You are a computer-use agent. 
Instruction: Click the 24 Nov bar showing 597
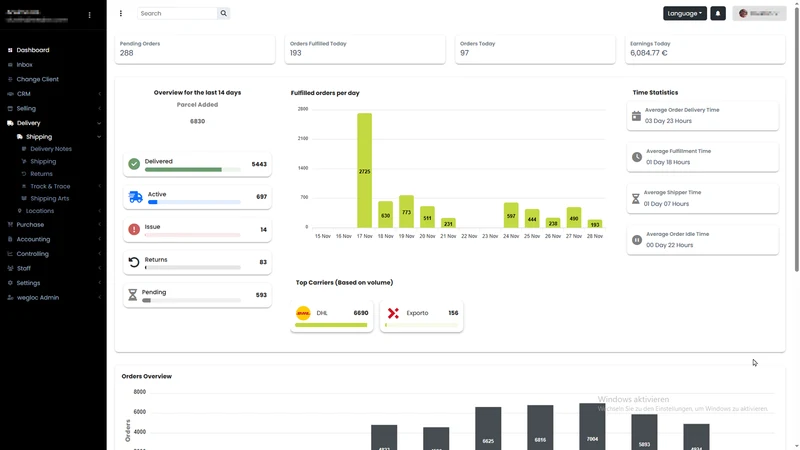click(x=511, y=215)
